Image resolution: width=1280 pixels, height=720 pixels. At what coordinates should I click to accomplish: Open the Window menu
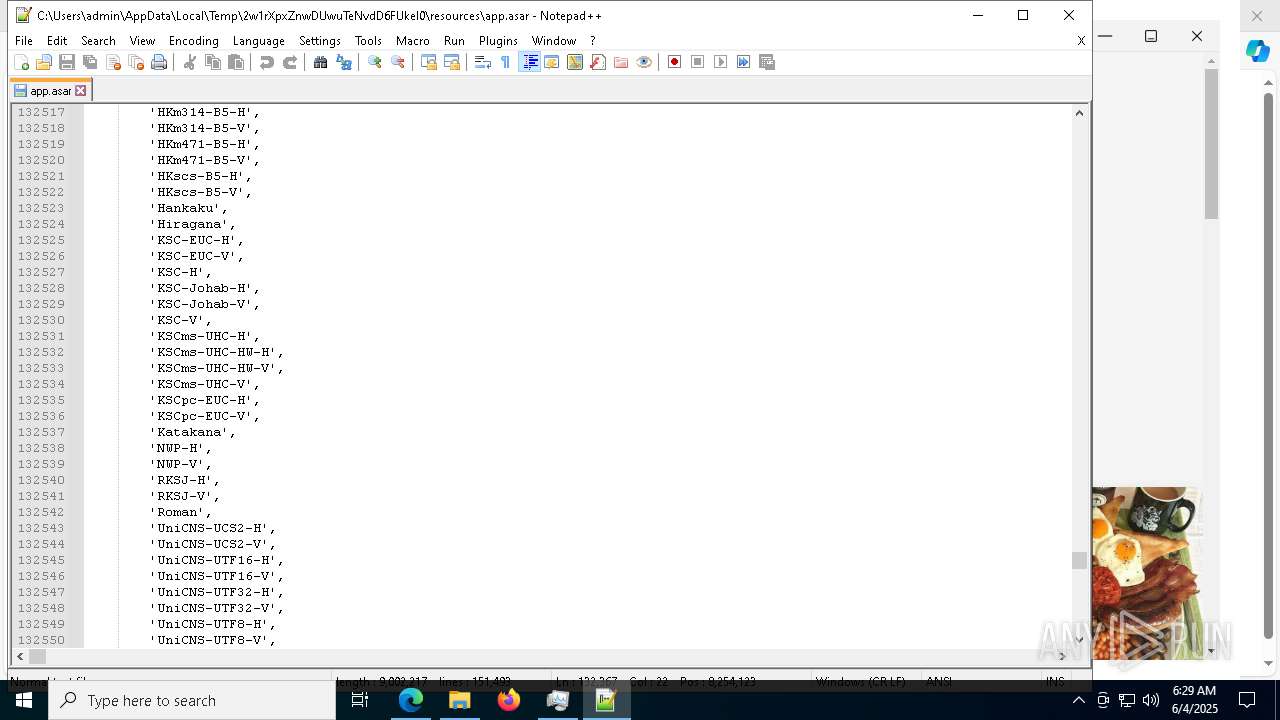(x=553, y=41)
